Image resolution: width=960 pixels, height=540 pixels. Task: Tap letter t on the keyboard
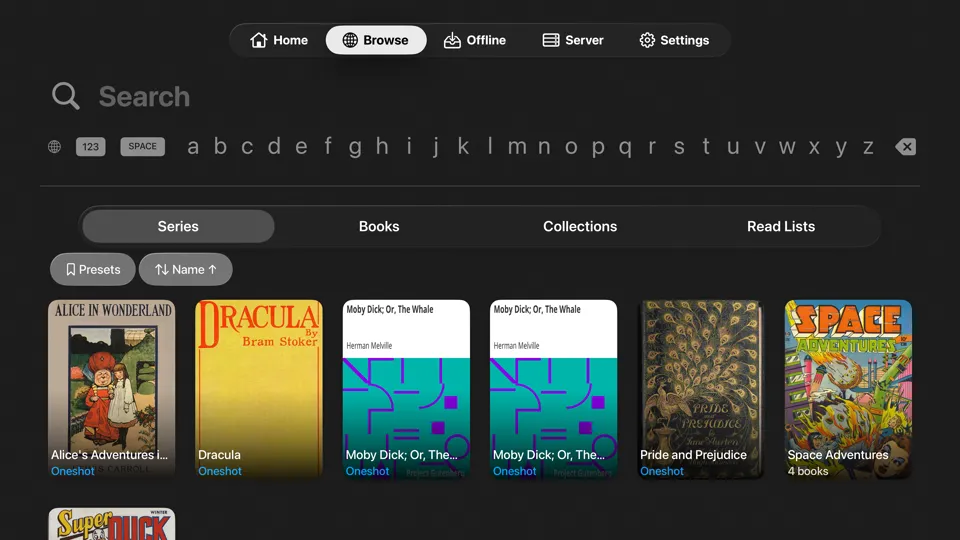click(x=706, y=147)
